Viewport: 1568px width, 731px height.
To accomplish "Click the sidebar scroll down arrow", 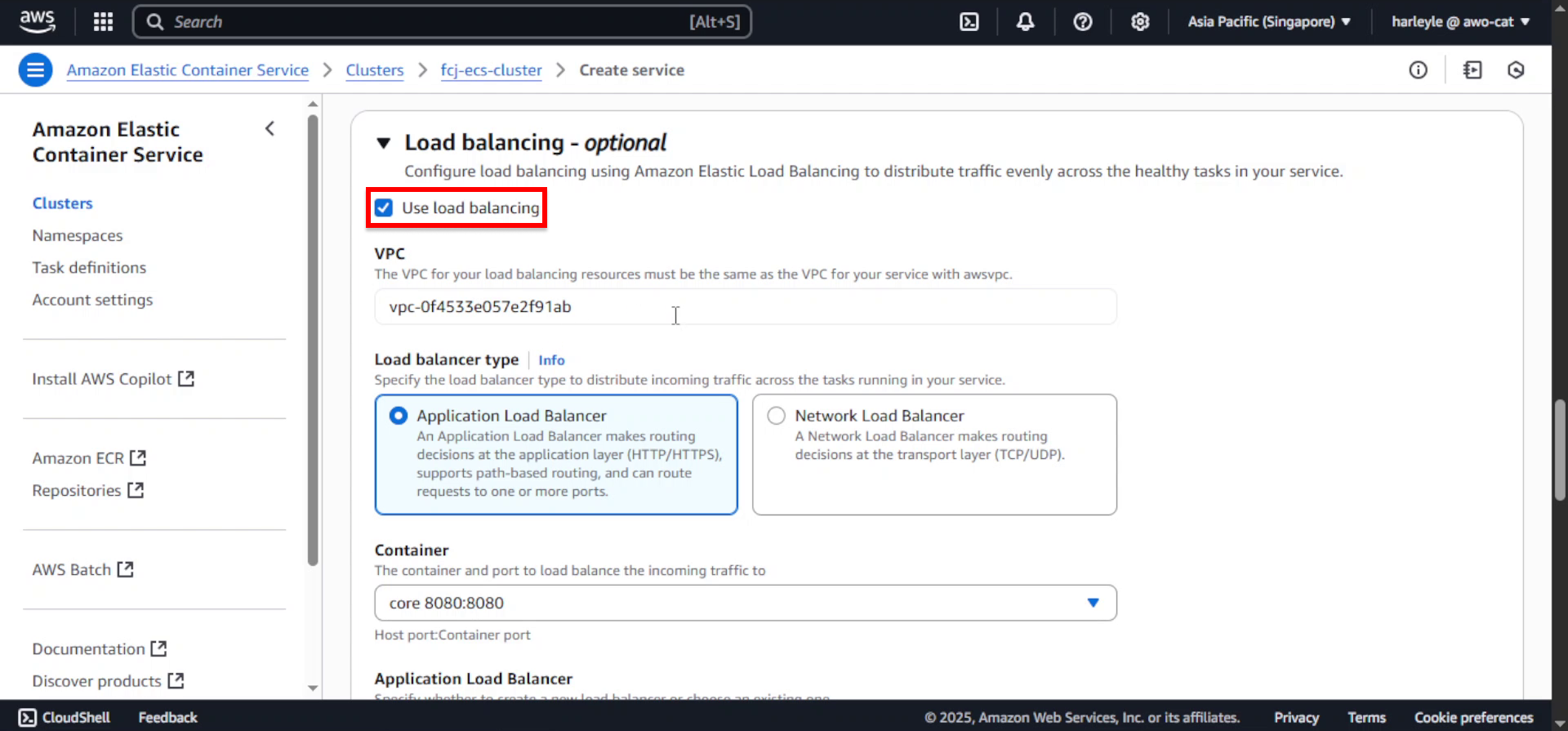I will 313,688.
